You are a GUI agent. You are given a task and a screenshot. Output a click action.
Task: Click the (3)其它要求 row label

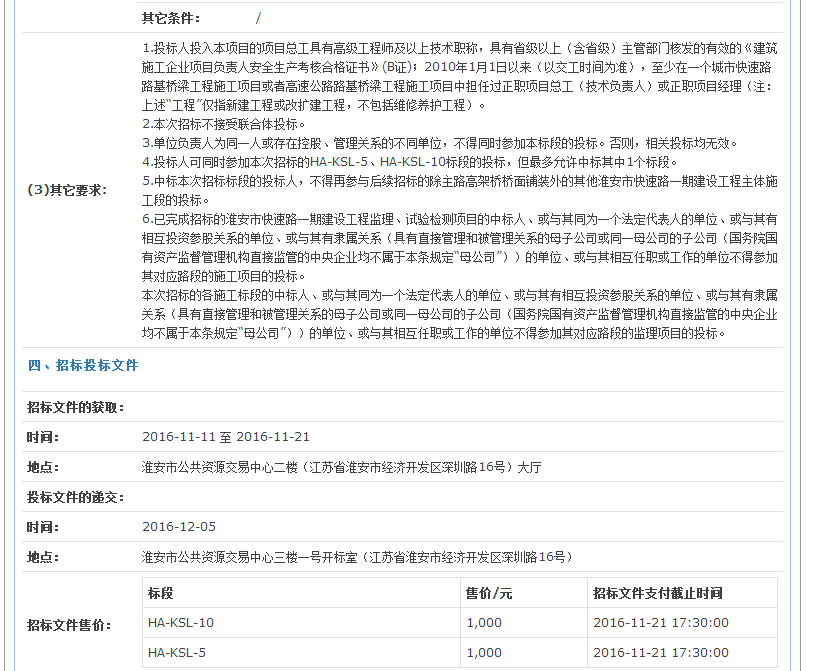tap(67, 190)
